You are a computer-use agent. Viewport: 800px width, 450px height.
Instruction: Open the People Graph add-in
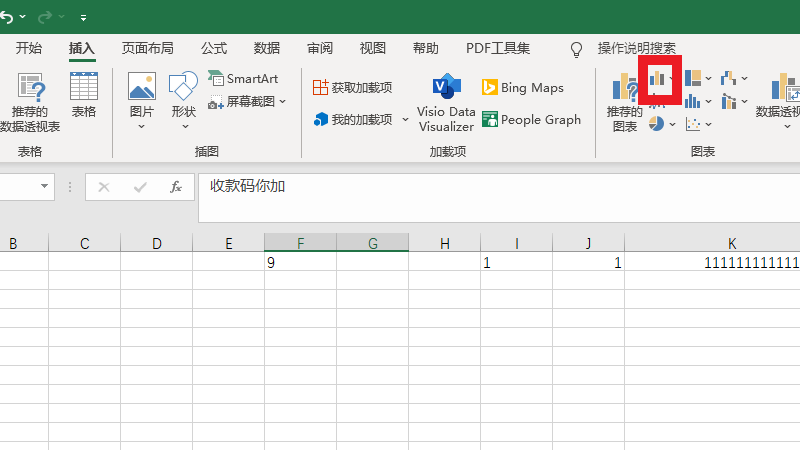coord(531,119)
